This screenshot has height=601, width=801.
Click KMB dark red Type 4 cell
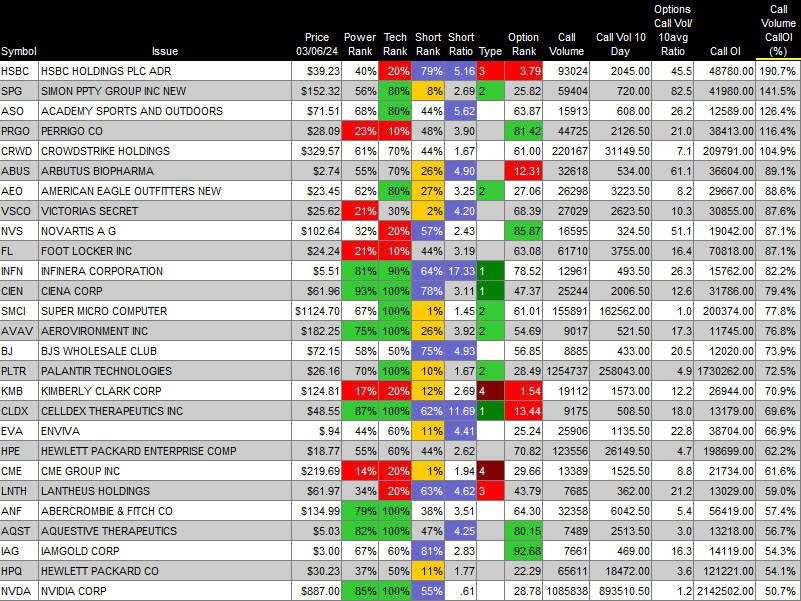coord(490,390)
